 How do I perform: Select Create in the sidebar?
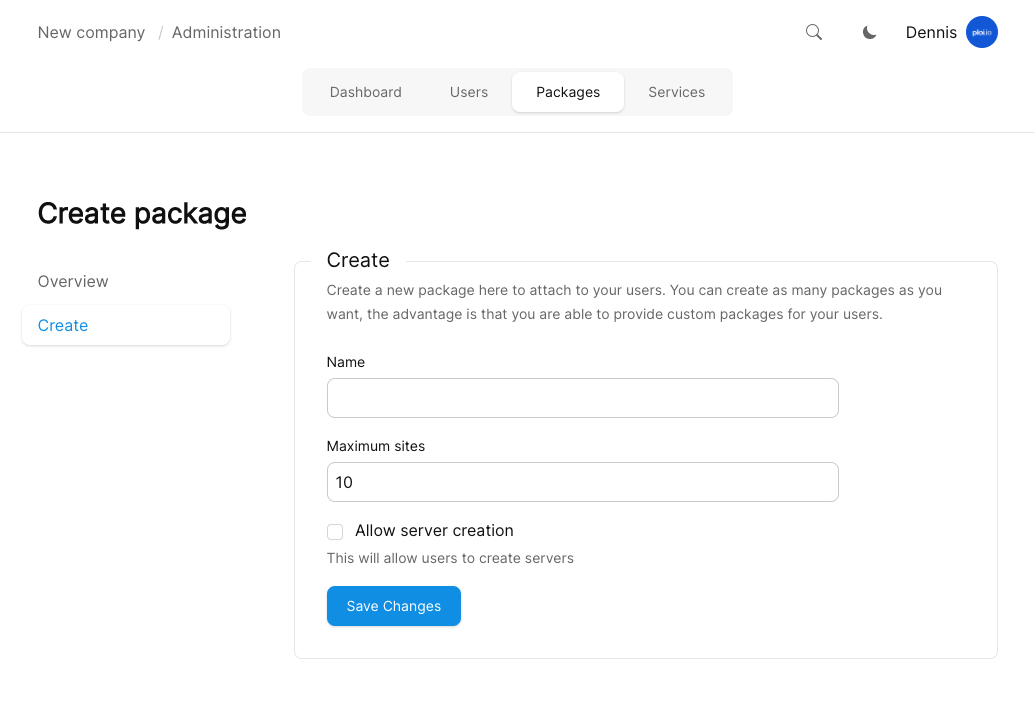click(x=63, y=325)
